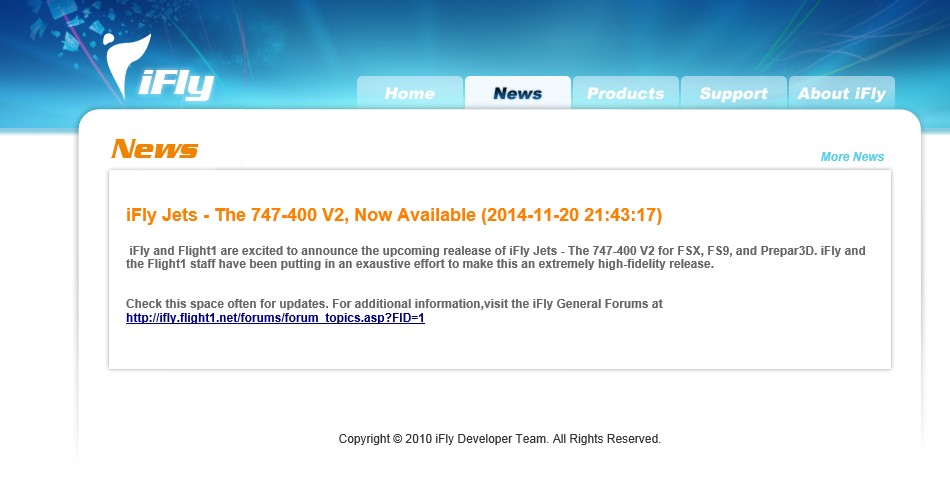Click the orange News section heading
The height and width of the screenshot is (478, 950).
(155, 149)
